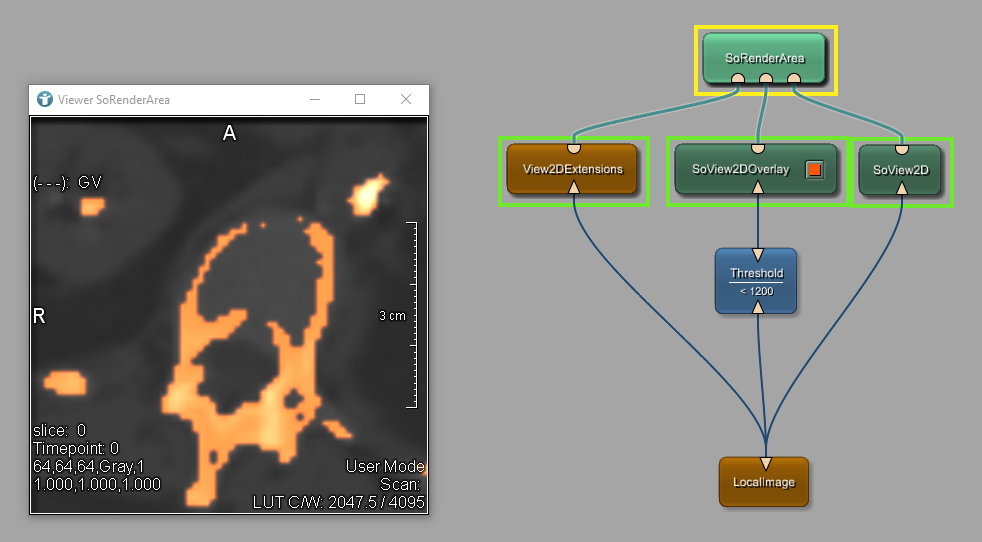Select the SoRenderArea module node
The width and height of the screenshot is (982, 542).
(764, 56)
